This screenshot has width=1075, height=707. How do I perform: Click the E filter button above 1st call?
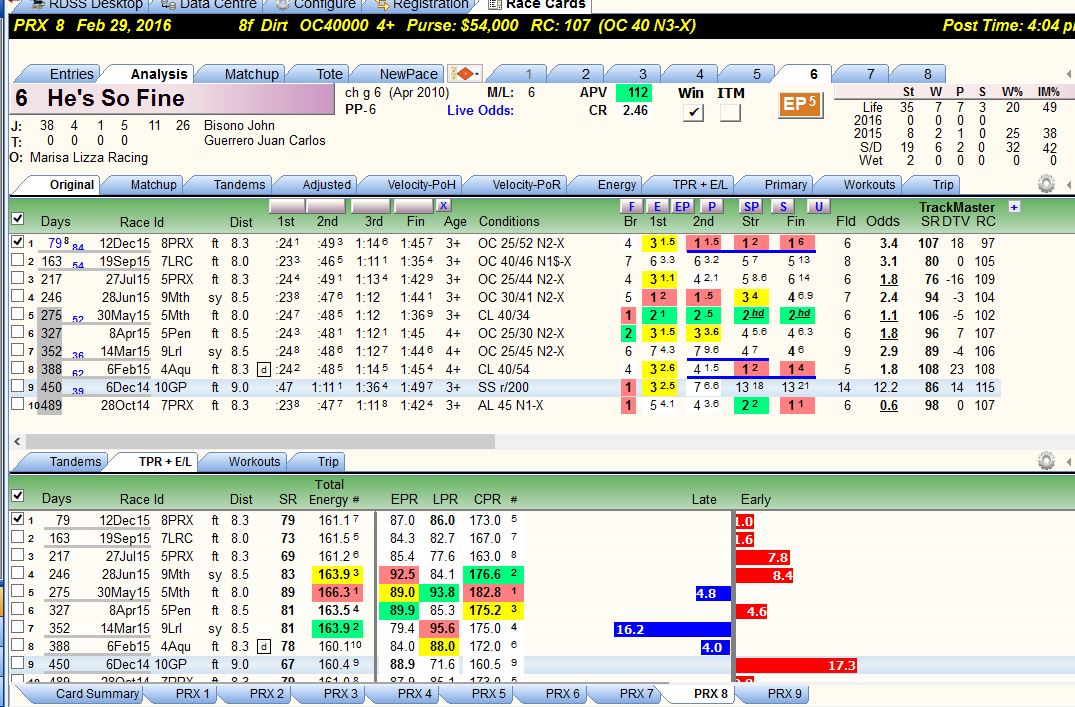[x=657, y=206]
